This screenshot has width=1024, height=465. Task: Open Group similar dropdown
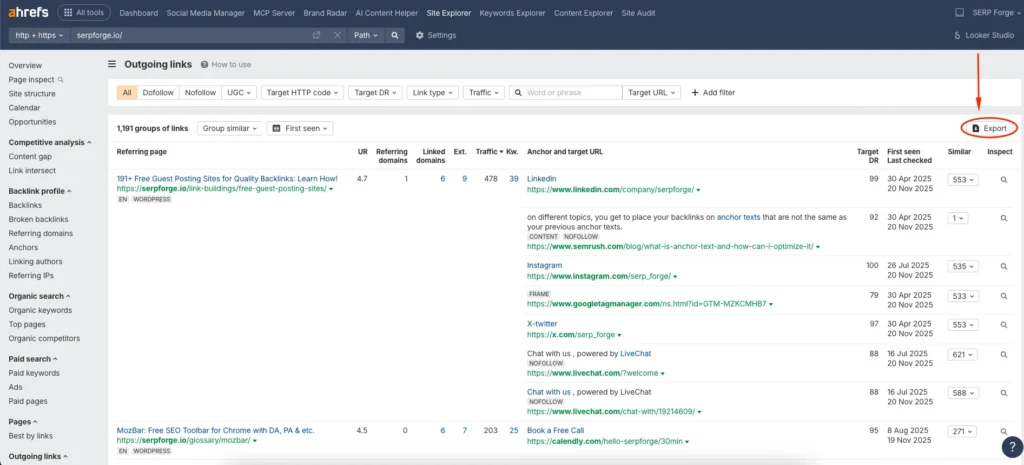click(230, 129)
